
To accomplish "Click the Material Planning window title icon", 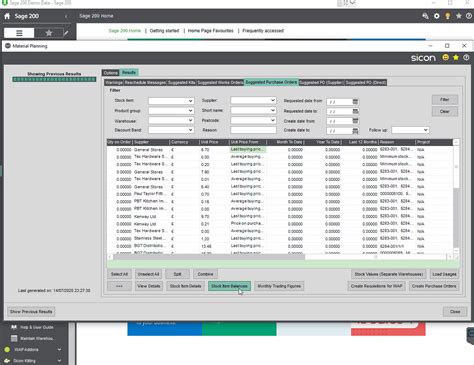I will click(x=8, y=46).
